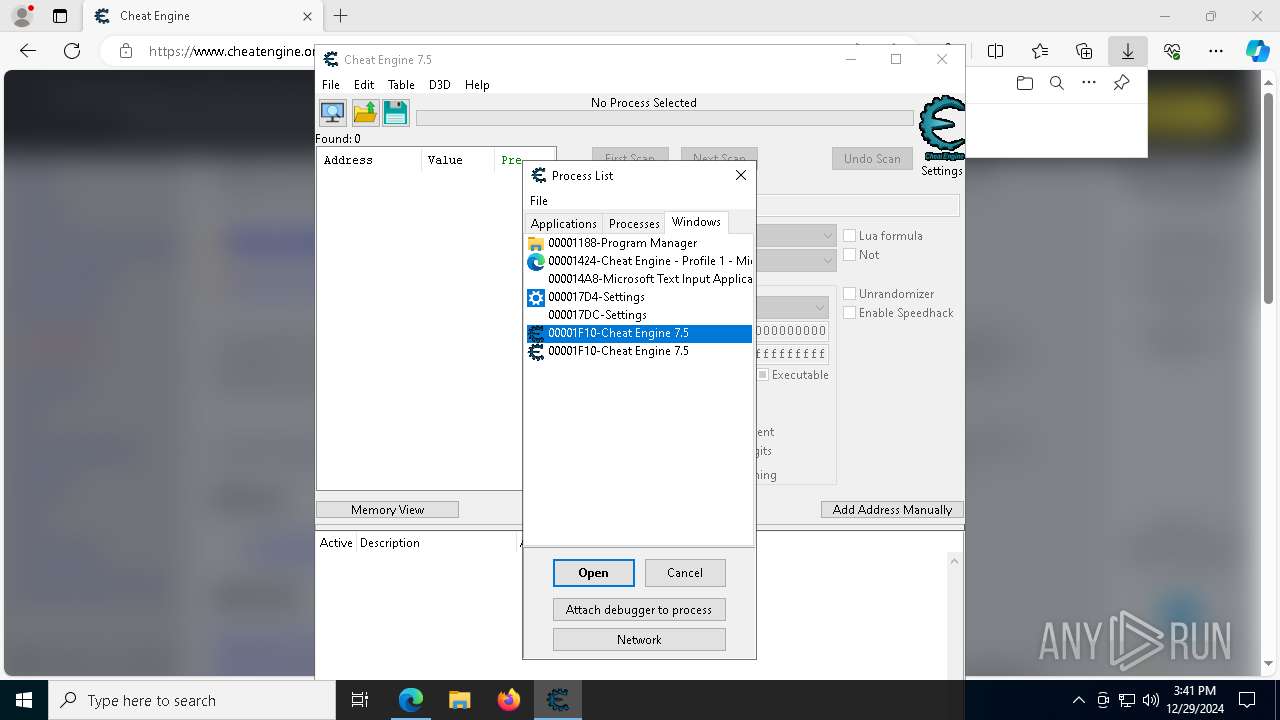The image size is (1280, 720).
Task: Open the Settings label under the logo
Action: (942, 171)
